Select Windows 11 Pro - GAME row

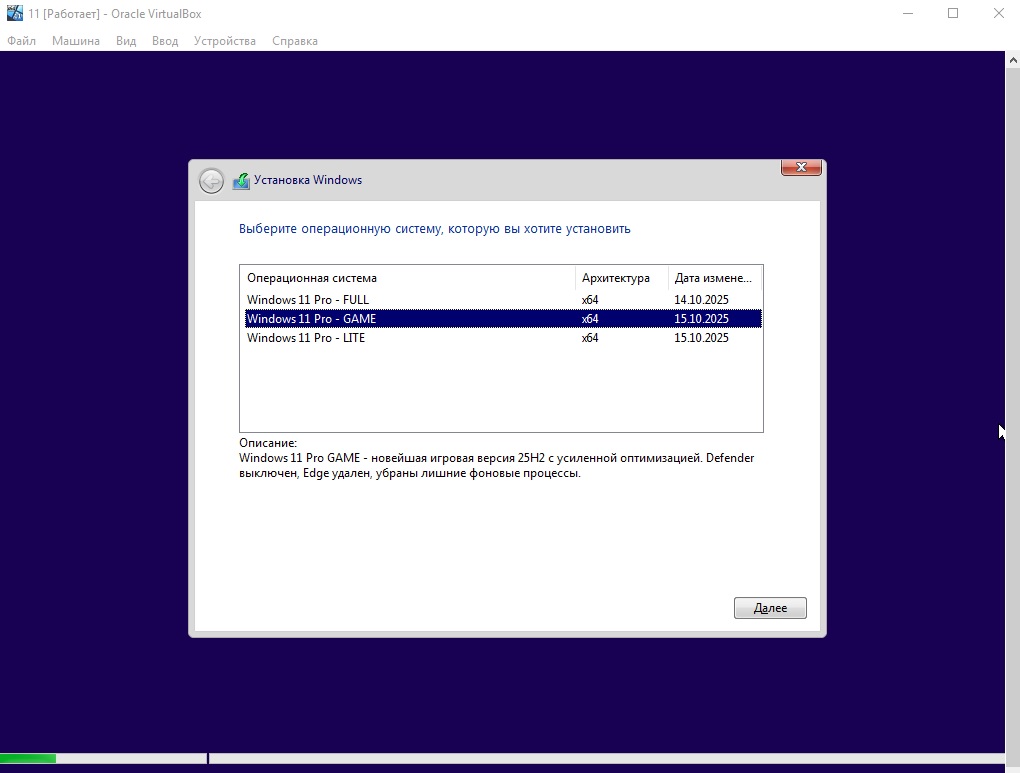pyautogui.click(x=502, y=319)
